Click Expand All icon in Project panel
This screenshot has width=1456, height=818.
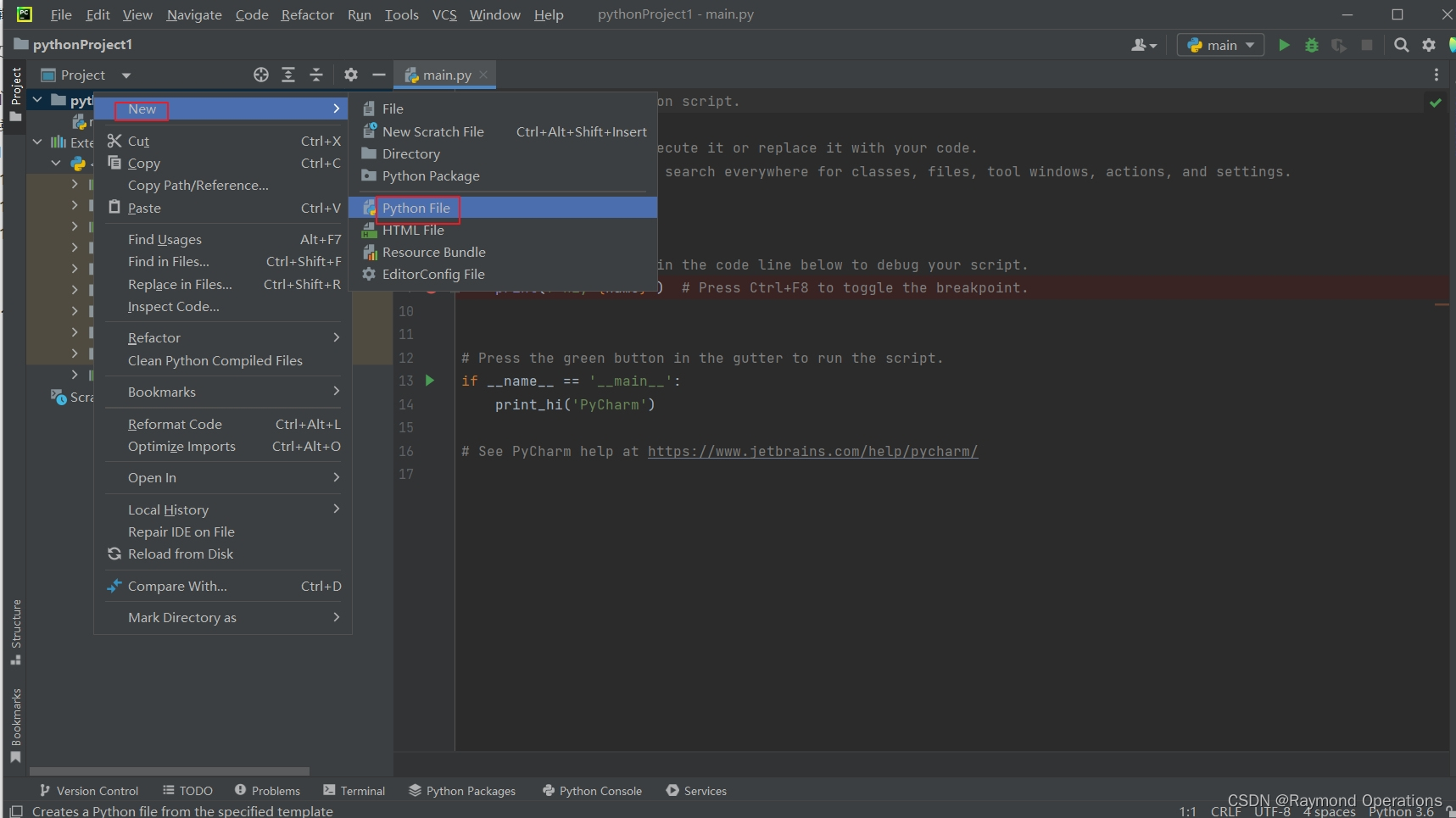pos(288,75)
